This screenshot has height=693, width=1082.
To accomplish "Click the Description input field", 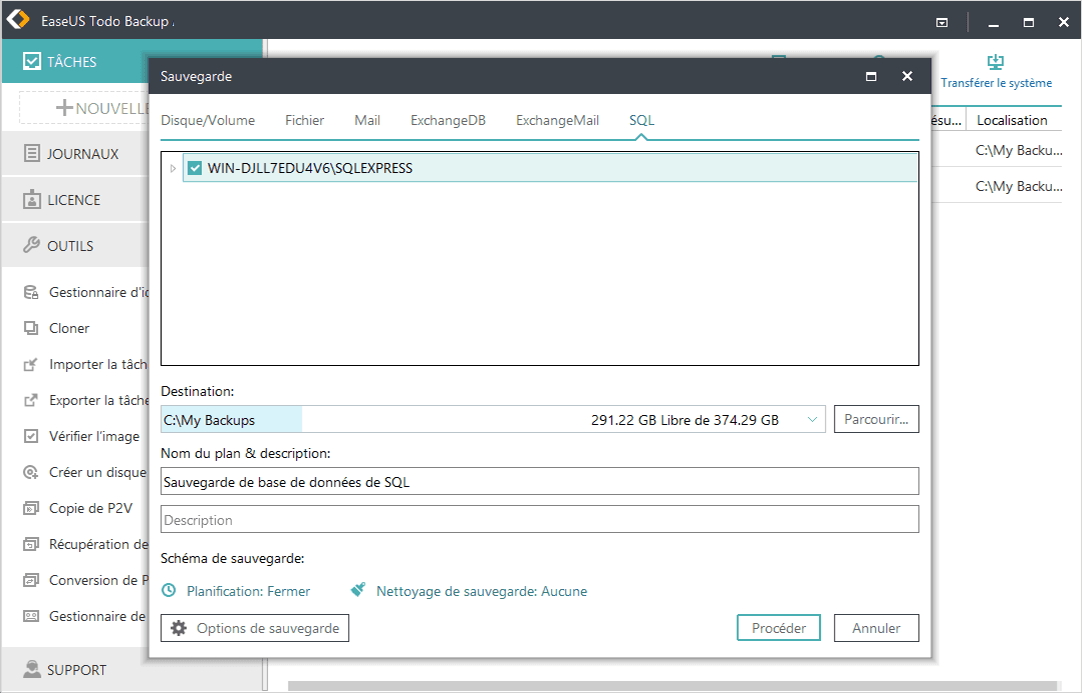I will (x=540, y=518).
